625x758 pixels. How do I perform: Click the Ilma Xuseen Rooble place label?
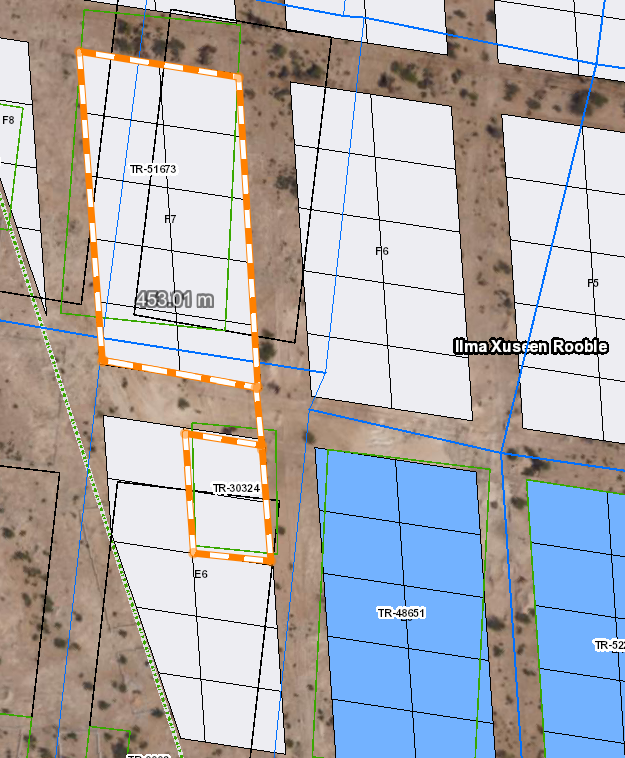point(531,347)
